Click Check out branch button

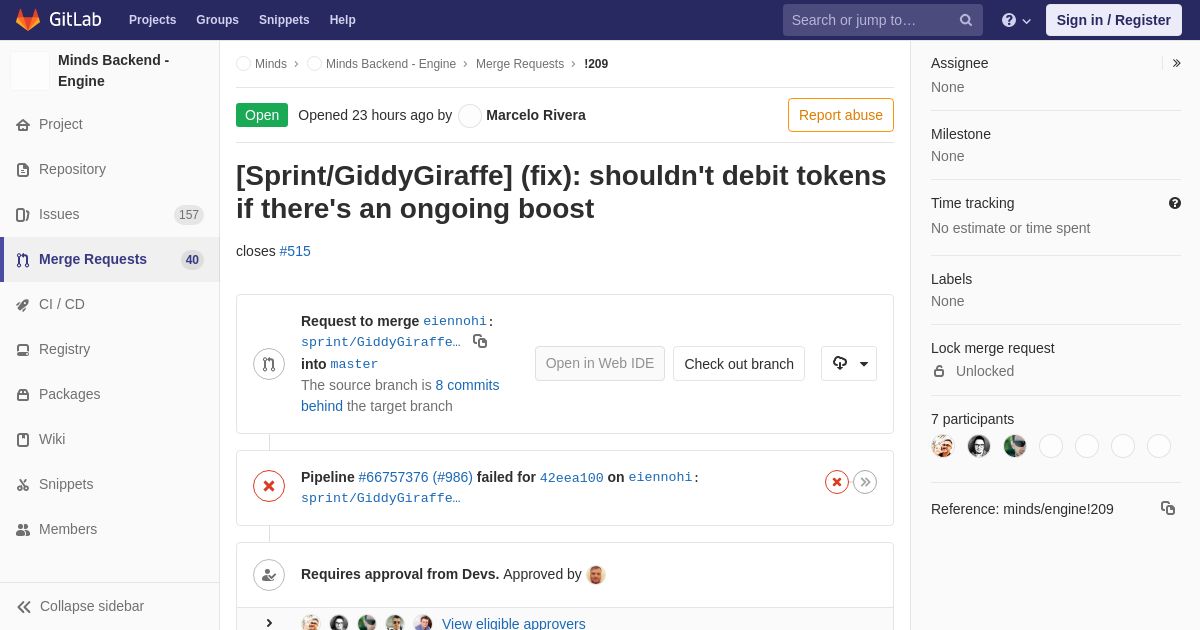click(x=739, y=364)
